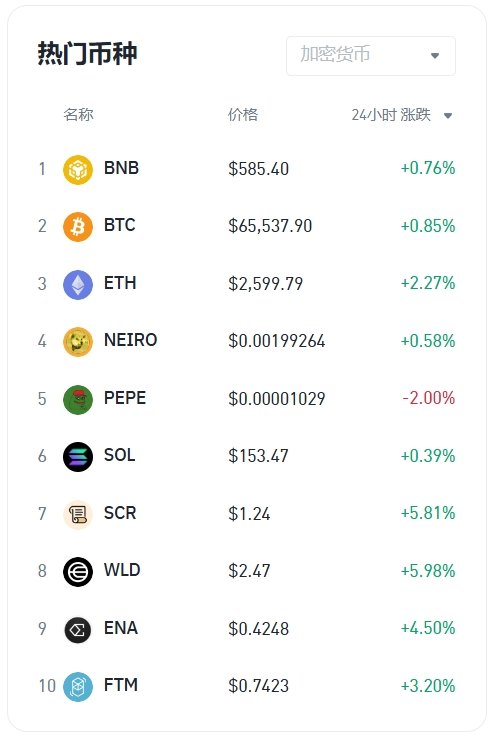Click the Fantom FTM icon
The image size is (494, 741).
tap(78, 687)
